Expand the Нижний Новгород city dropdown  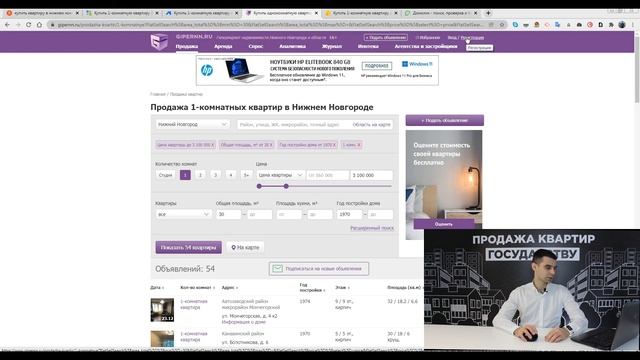pyautogui.click(x=192, y=124)
